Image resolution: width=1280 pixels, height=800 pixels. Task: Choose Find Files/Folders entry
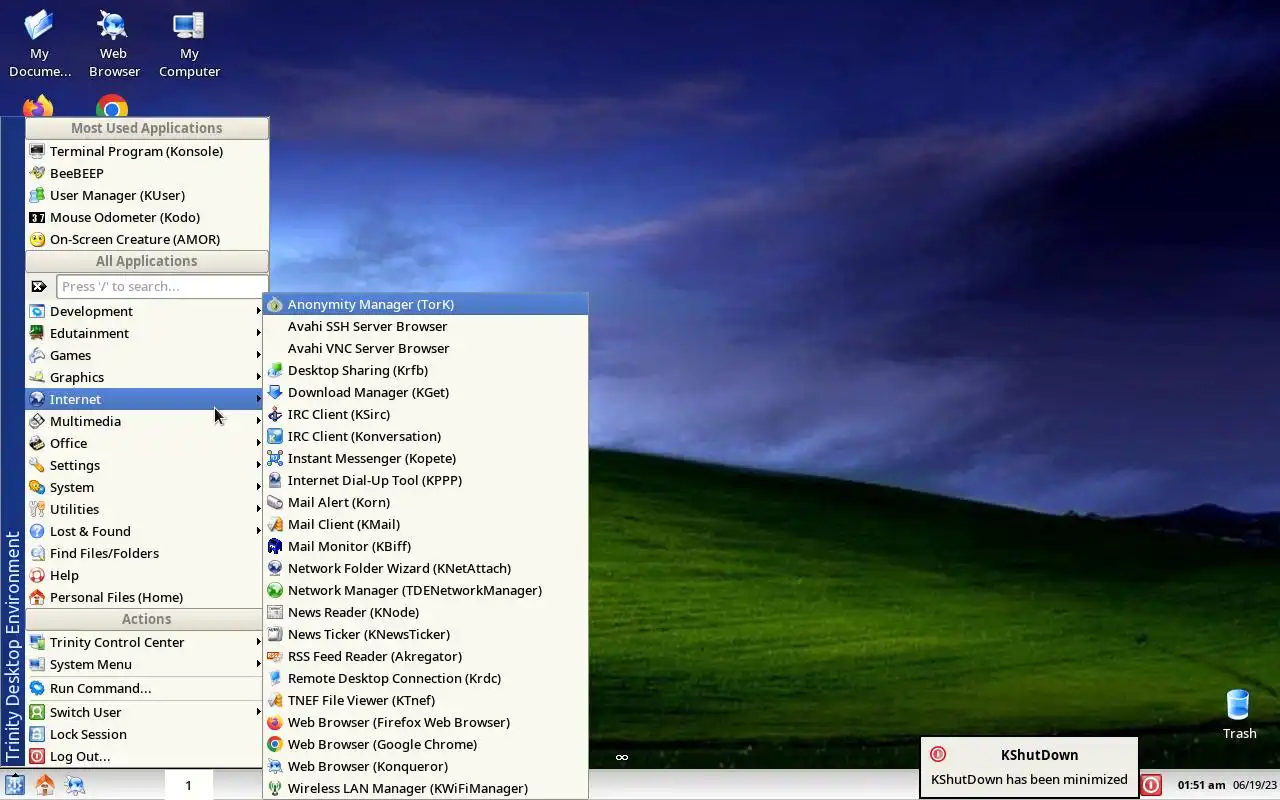(146, 553)
